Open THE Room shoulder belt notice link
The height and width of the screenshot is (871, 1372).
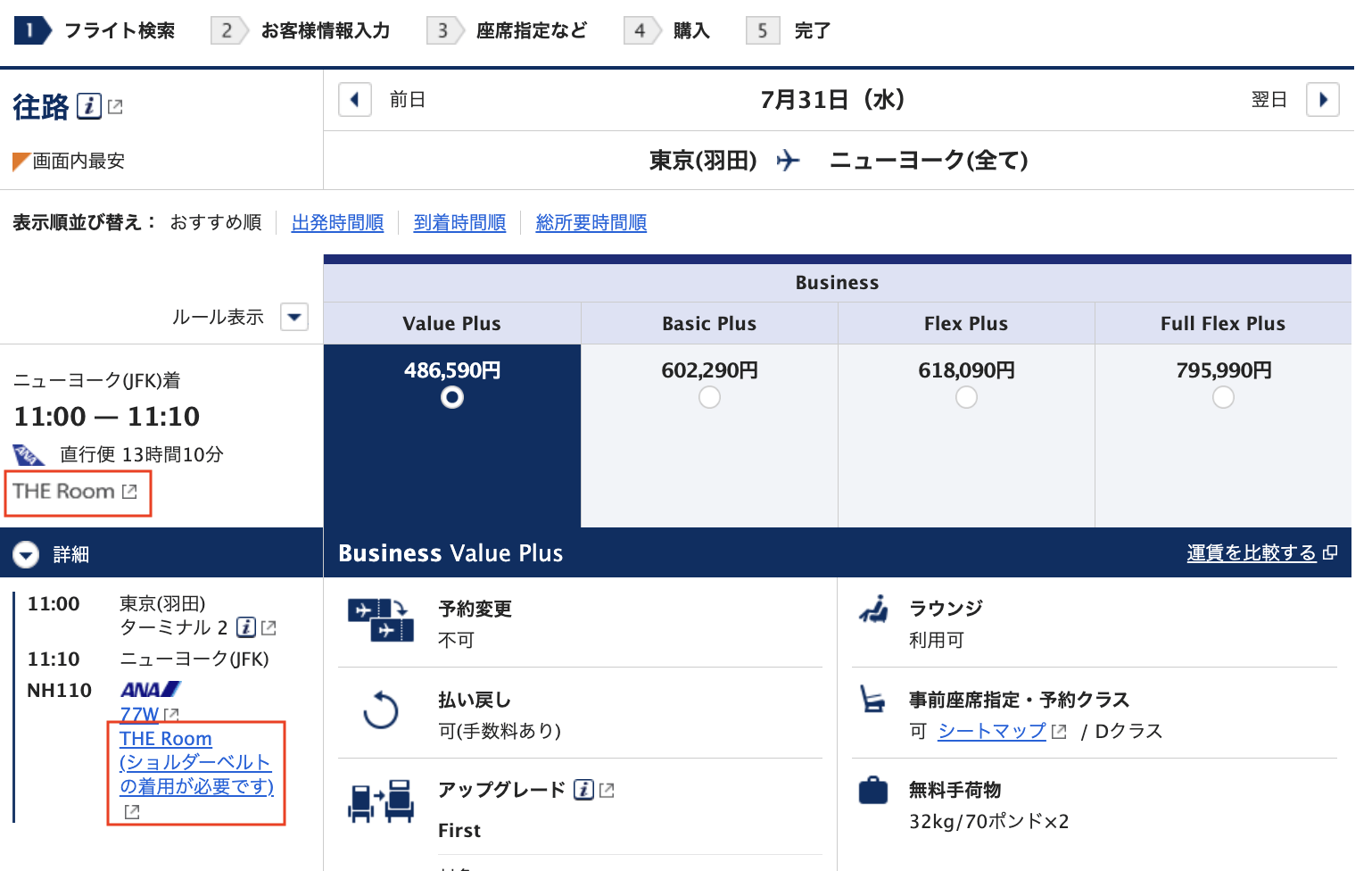point(196,762)
